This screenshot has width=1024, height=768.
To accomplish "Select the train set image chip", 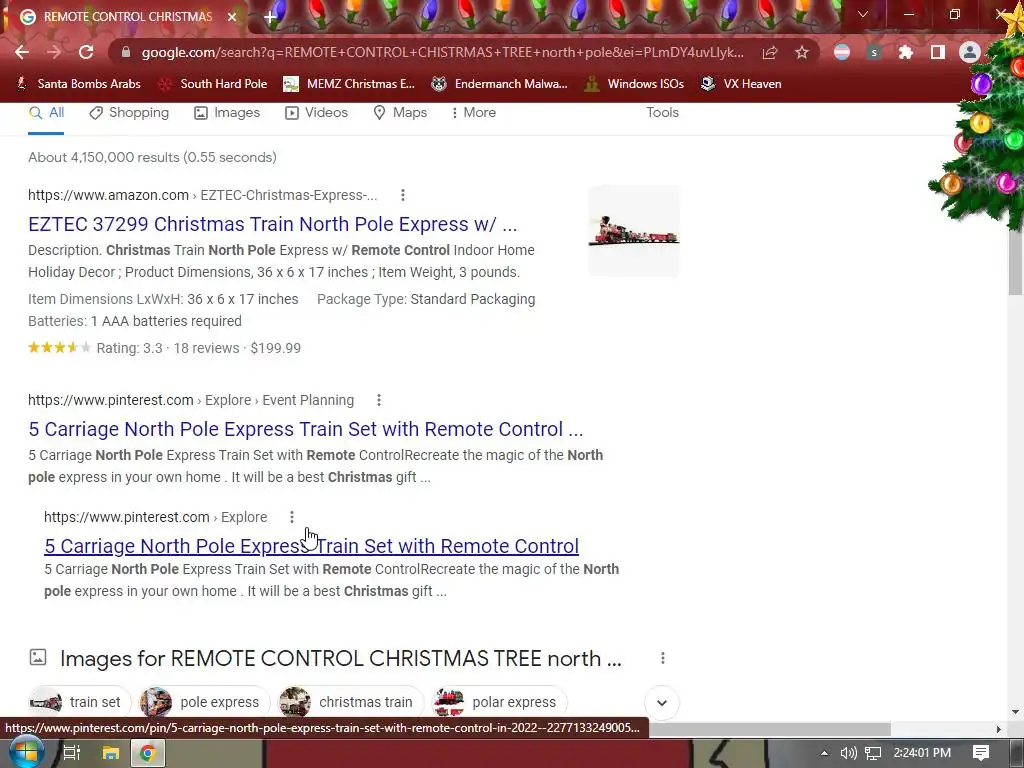I will click(x=79, y=702).
